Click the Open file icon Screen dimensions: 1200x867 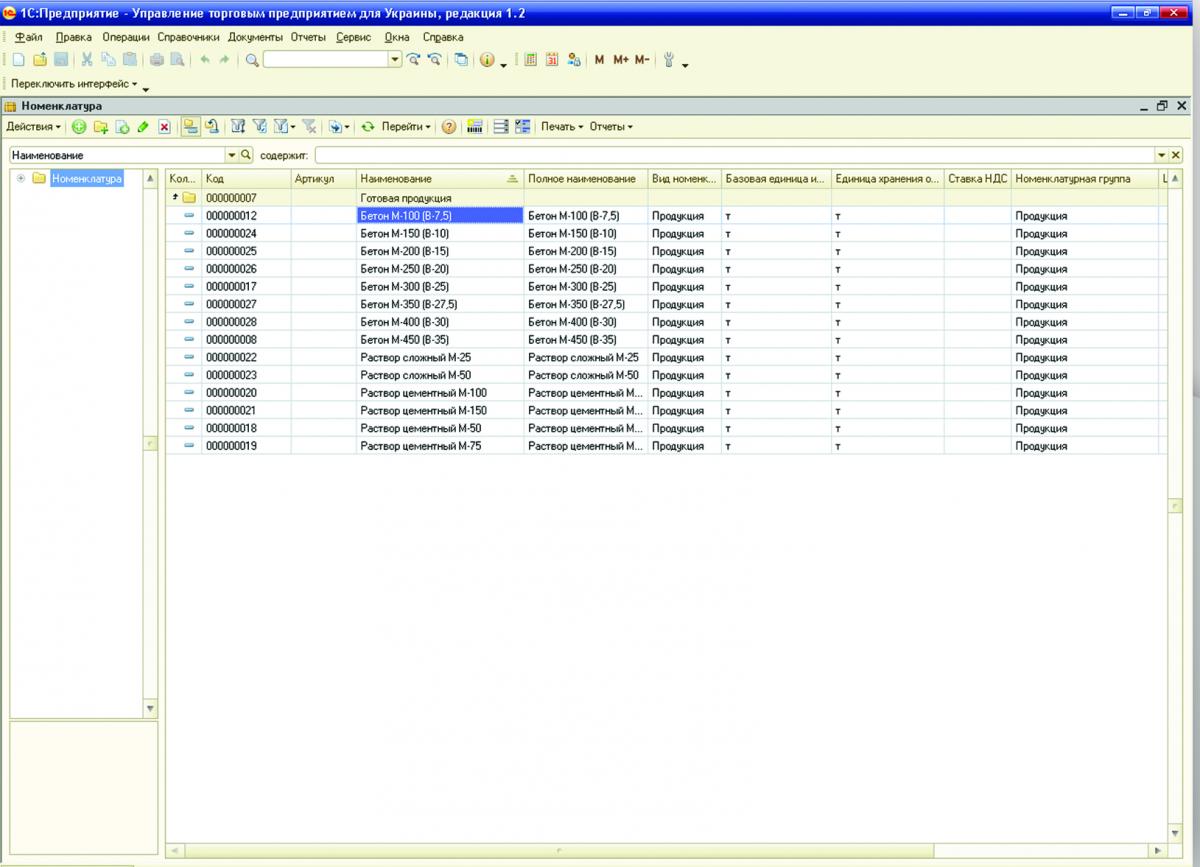coord(40,60)
